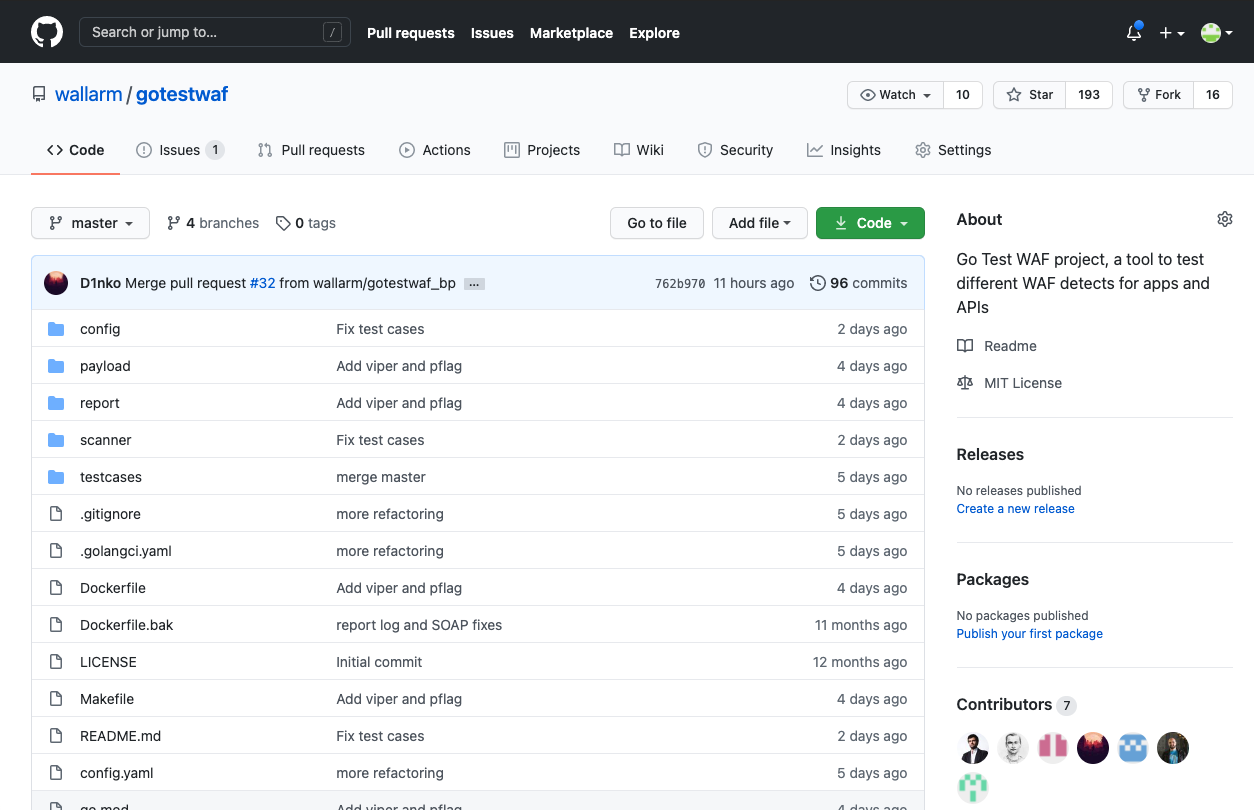
Task: Switch to the Insights tab
Action: (x=844, y=150)
